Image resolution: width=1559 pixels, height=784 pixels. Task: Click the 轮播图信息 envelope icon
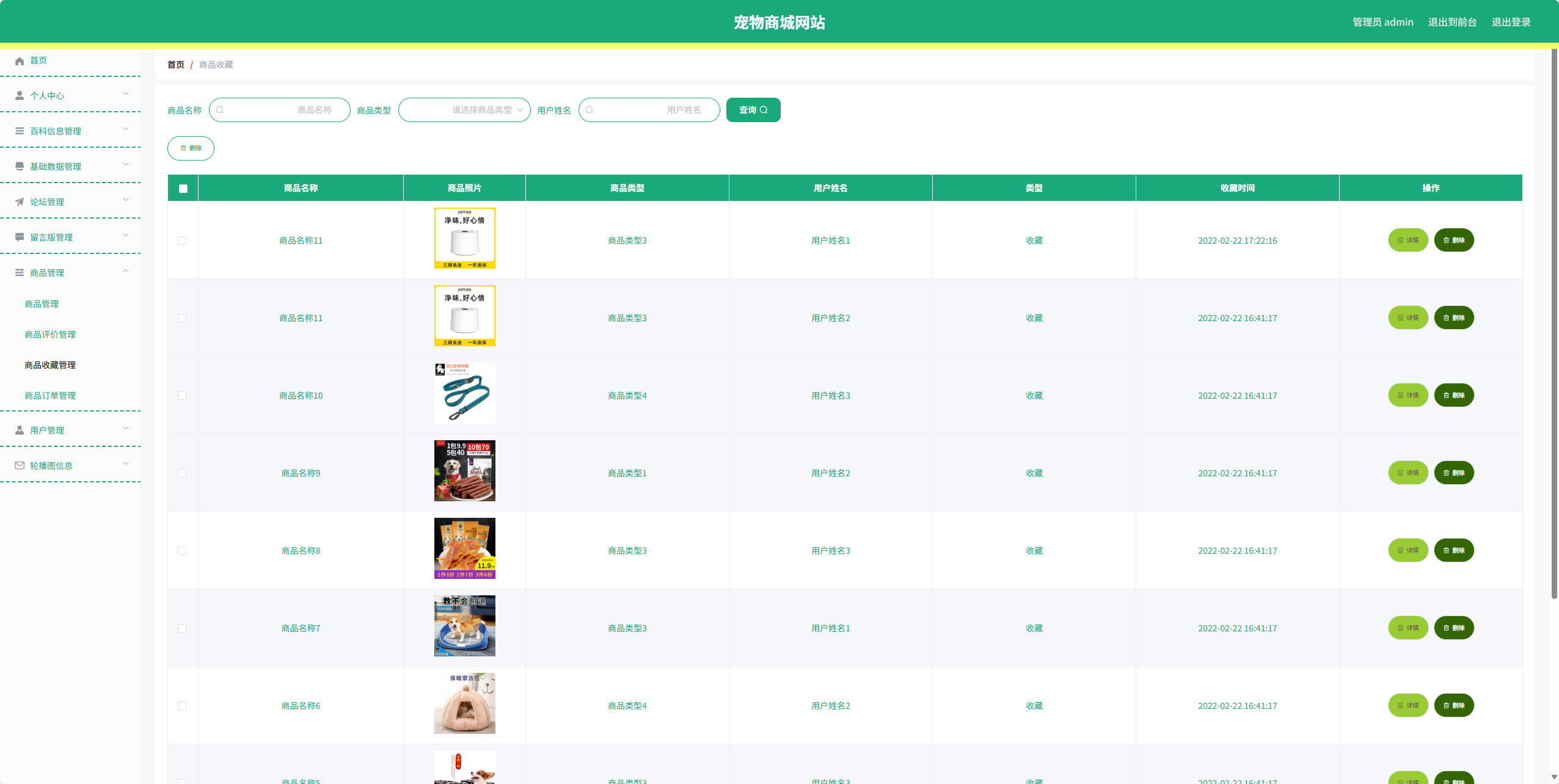(x=20, y=465)
